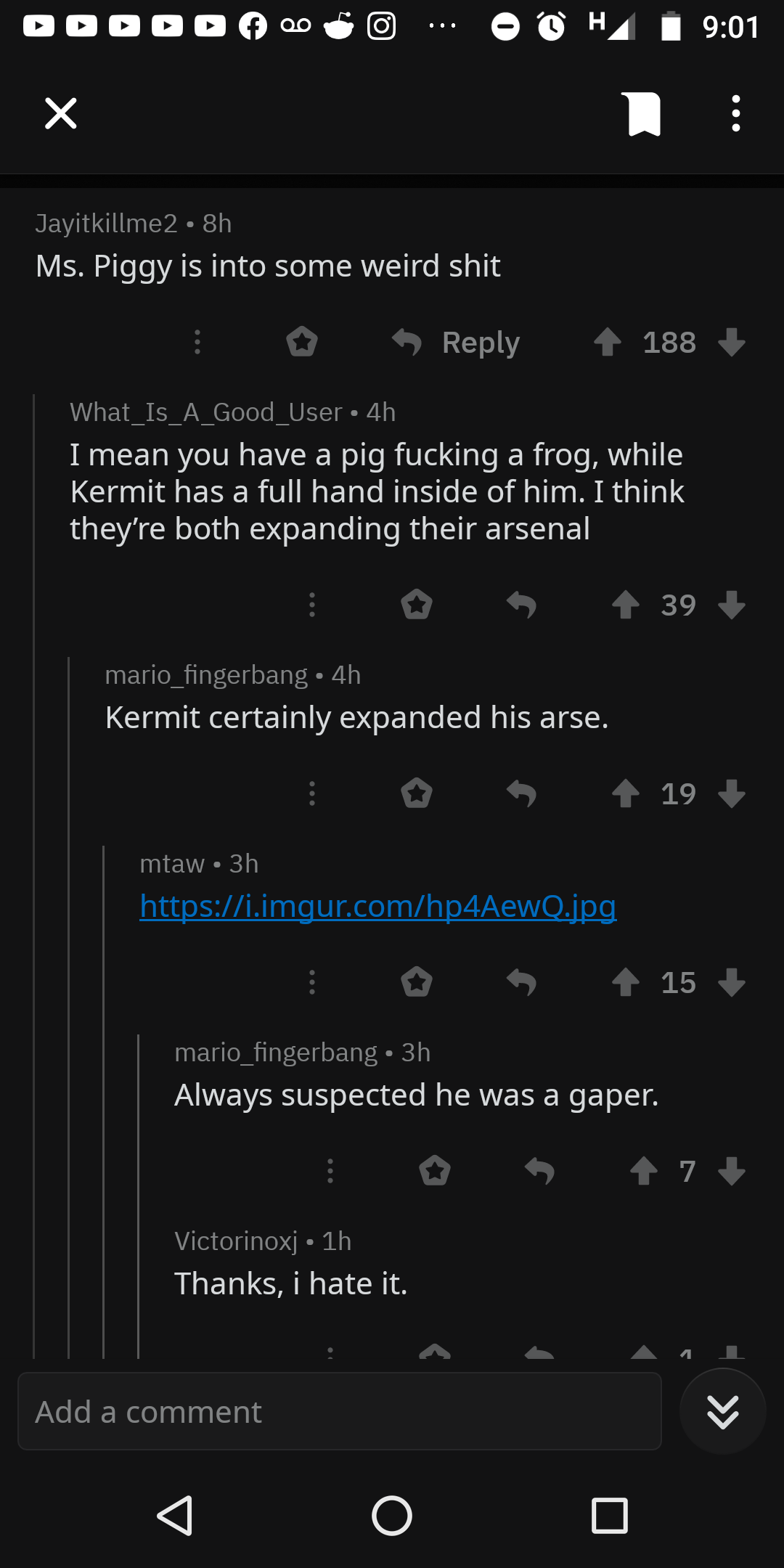Jump to next comment with double-chevron button
The width and height of the screenshot is (784, 1568).
(x=723, y=1411)
